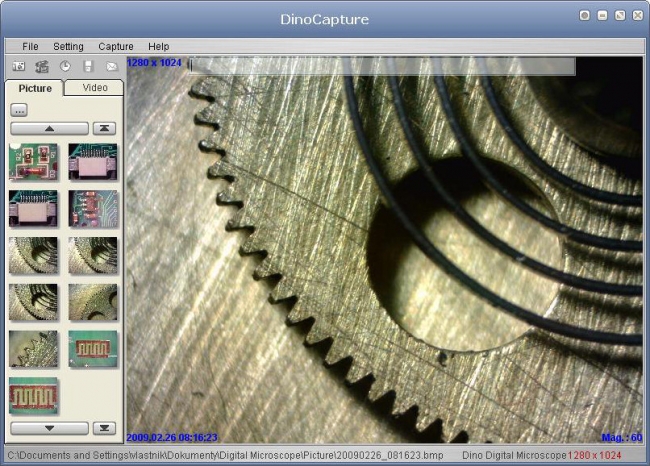
Task: Switch to the Video tab
Action: (x=94, y=88)
